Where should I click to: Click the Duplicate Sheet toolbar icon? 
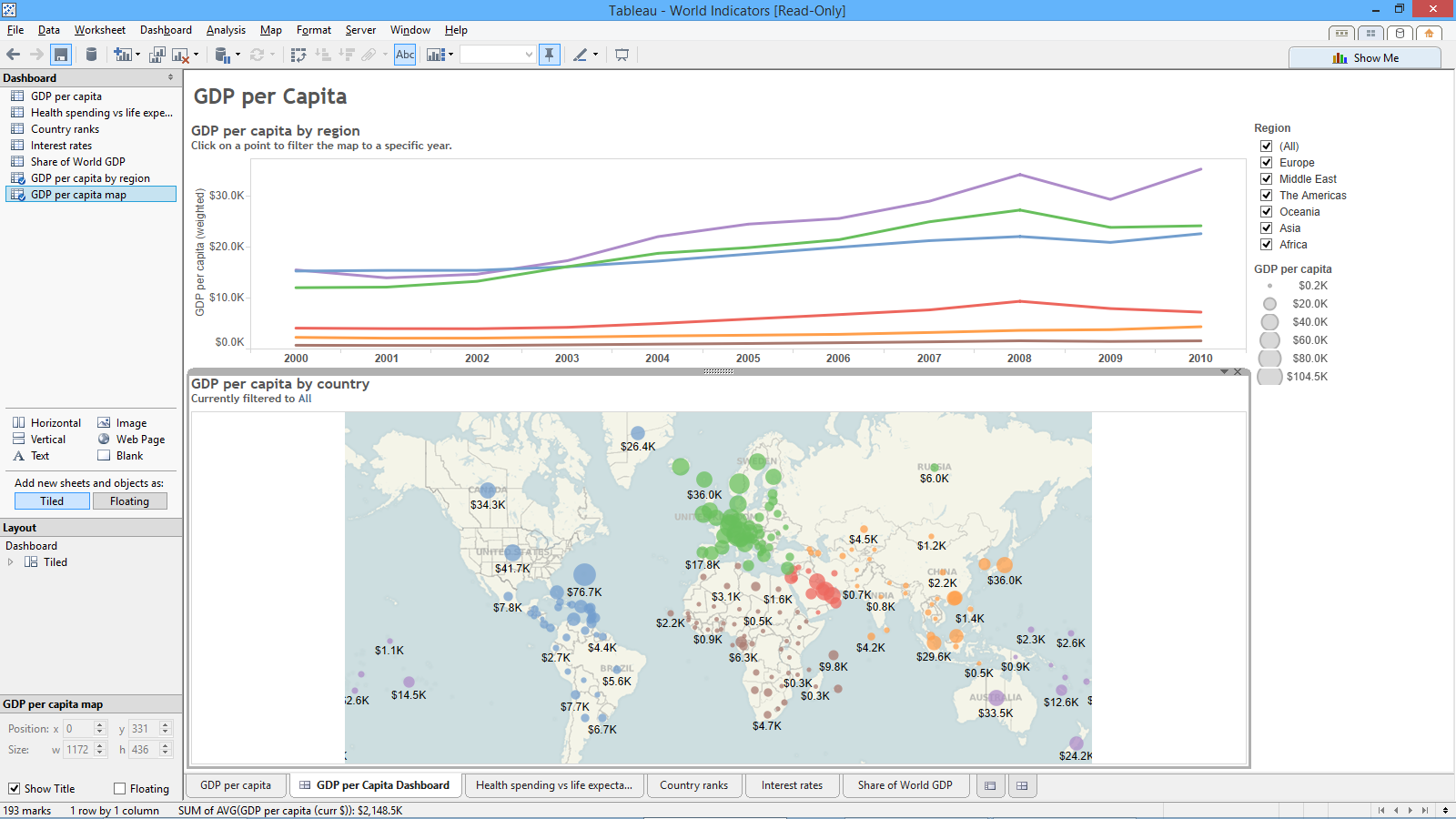point(157,55)
